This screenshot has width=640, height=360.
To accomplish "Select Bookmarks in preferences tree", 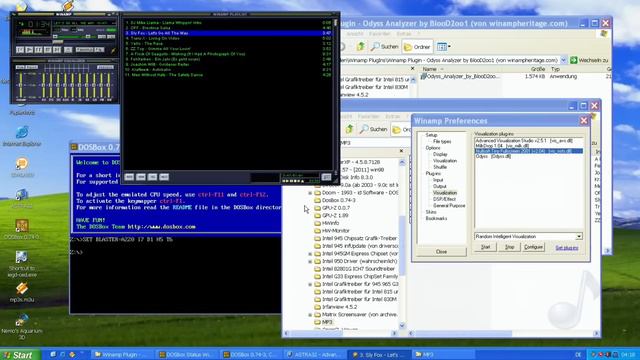I will [436, 218].
